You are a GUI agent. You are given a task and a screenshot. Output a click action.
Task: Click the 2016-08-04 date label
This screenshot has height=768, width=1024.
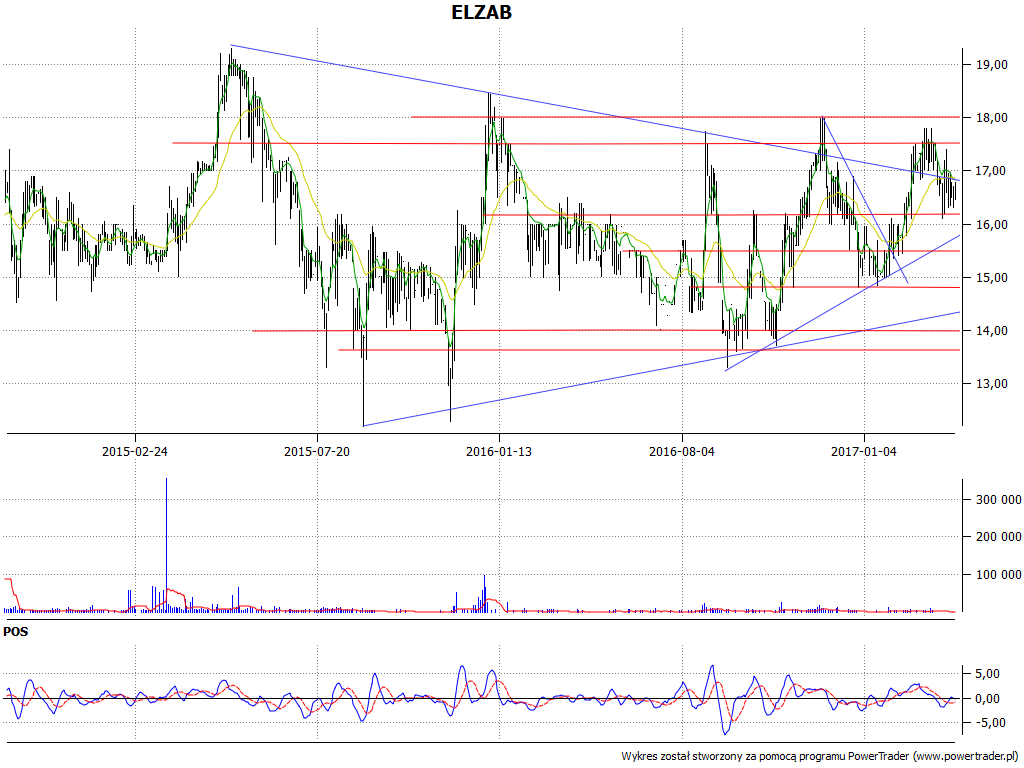pyautogui.click(x=682, y=451)
